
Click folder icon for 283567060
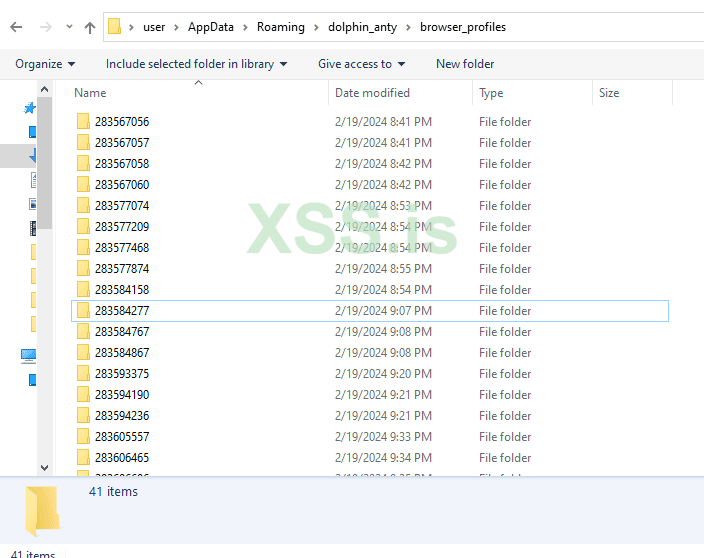coord(83,184)
